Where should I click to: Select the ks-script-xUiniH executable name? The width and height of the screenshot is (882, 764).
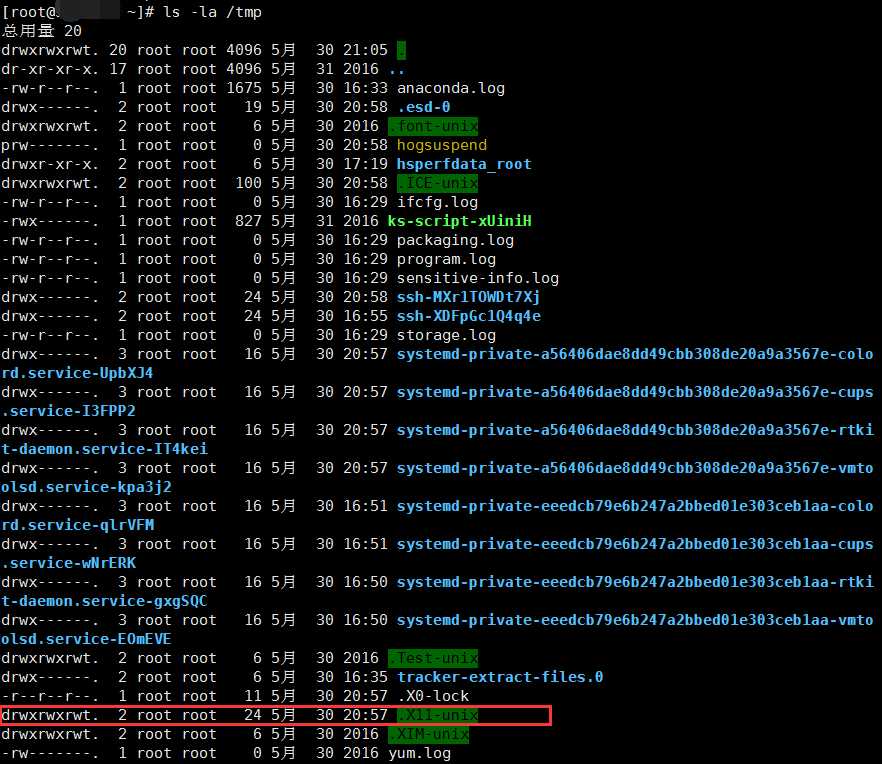click(x=460, y=221)
